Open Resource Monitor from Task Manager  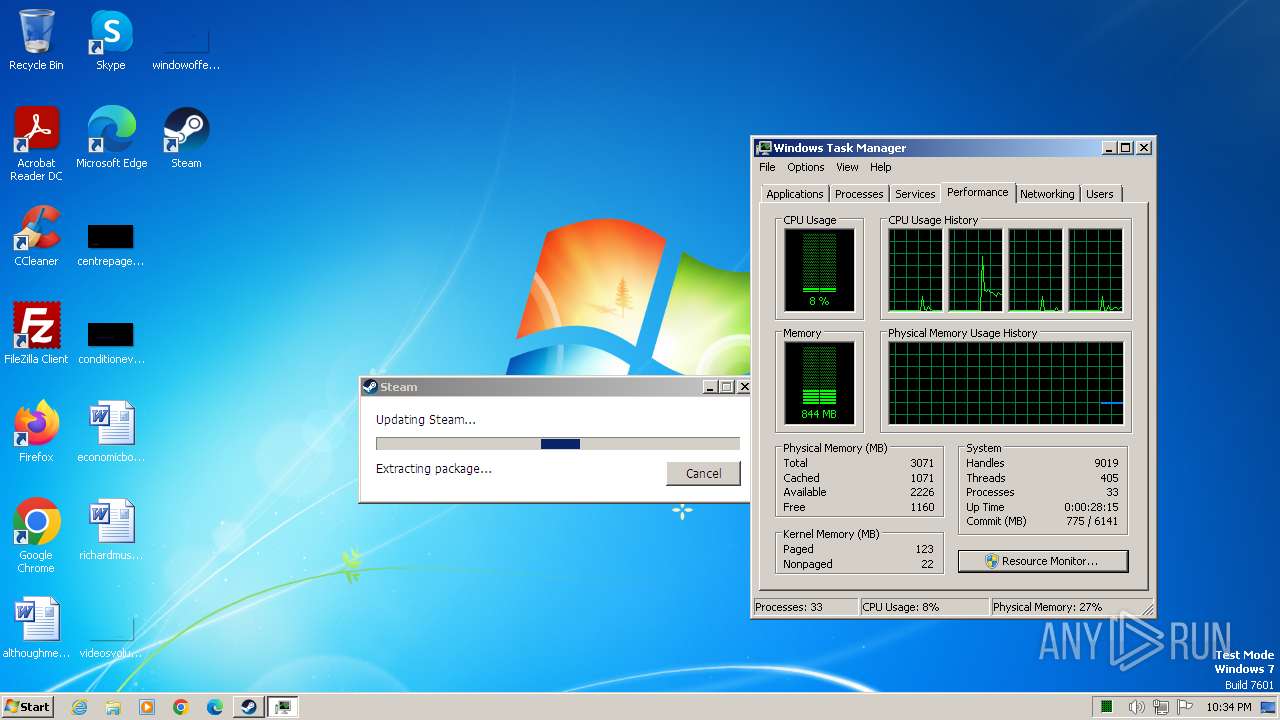[1043, 561]
